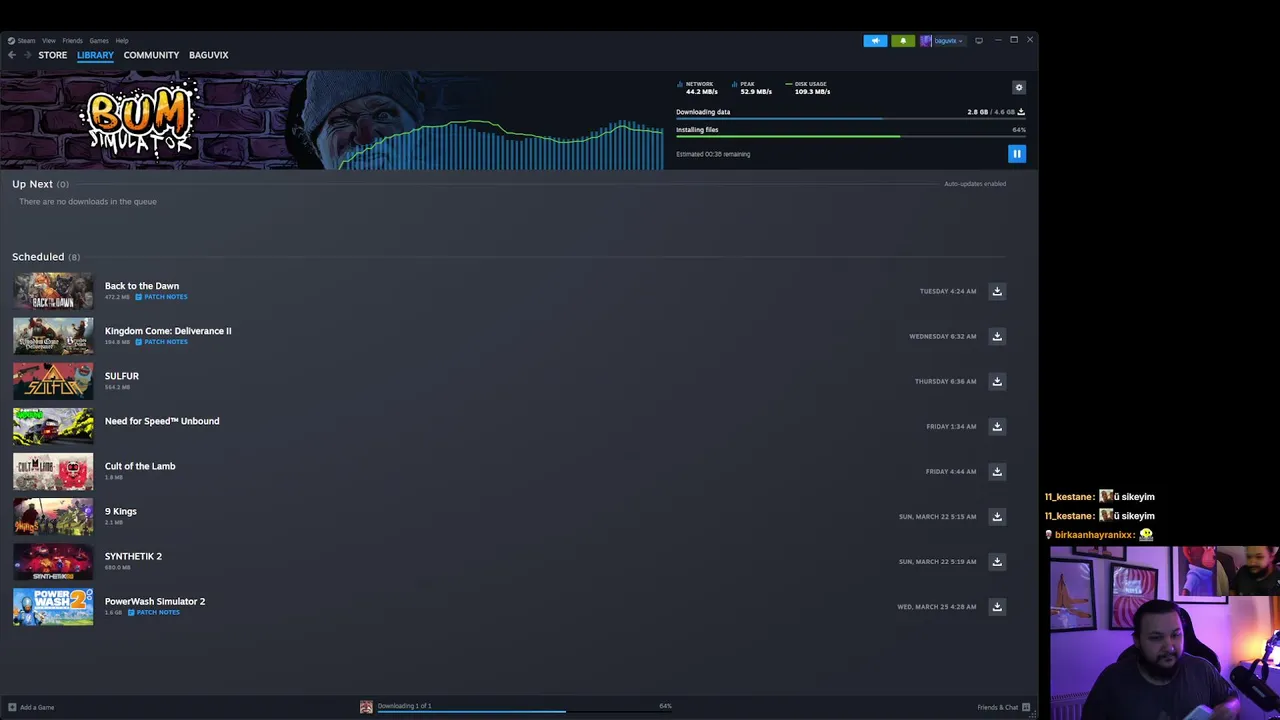Open the Games menu
The image size is (1280, 720).
[99, 41]
